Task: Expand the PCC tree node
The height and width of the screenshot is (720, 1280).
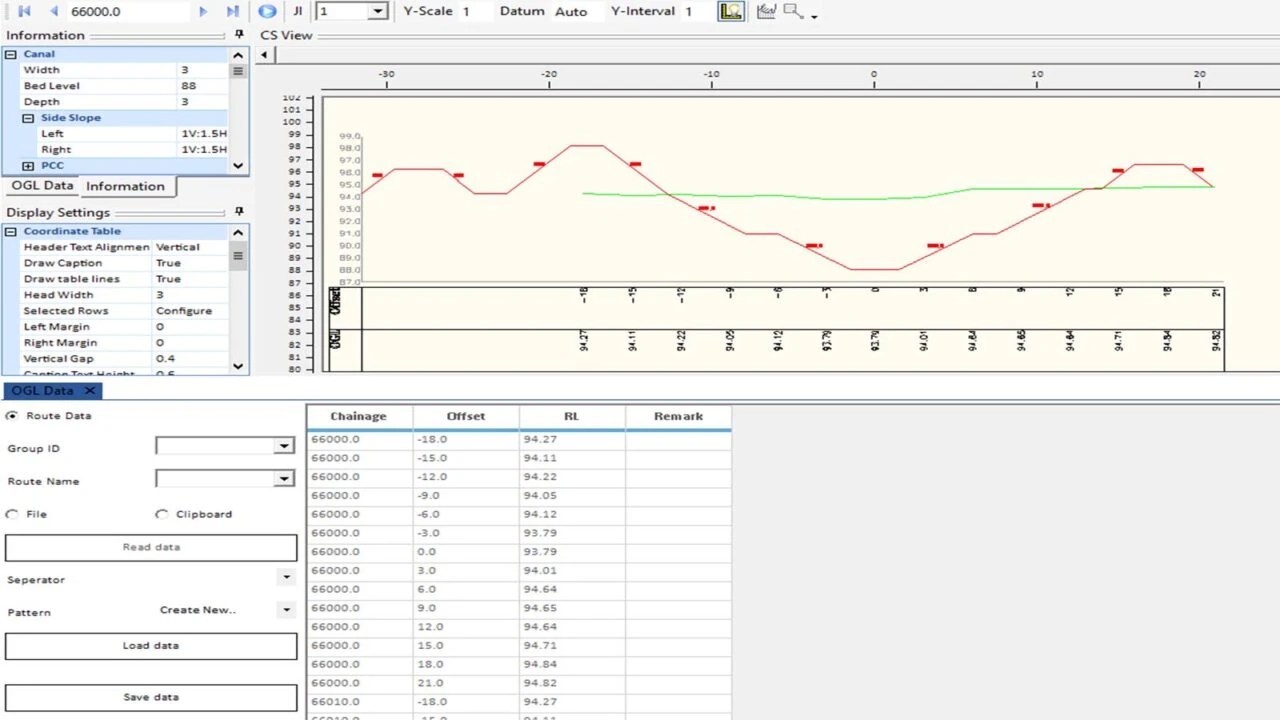Action: [28, 166]
